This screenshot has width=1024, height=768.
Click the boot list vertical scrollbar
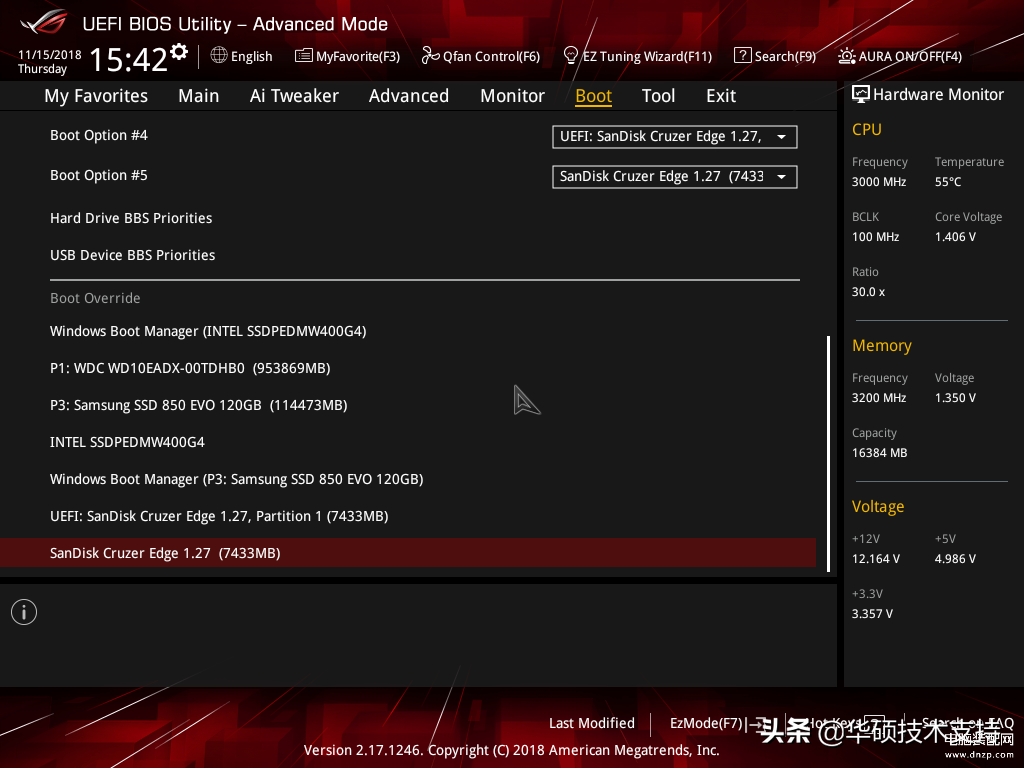(x=828, y=454)
